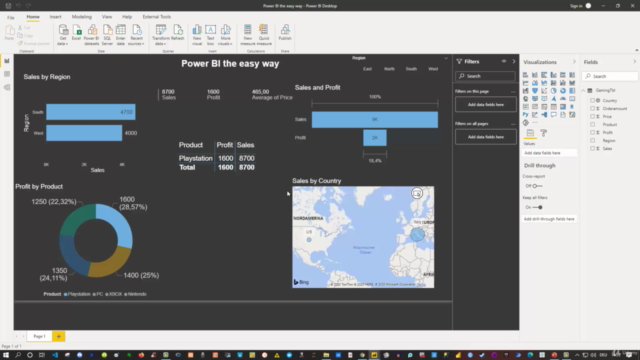The width and height of the screenshot is (640, 360).
Task: Open the Report view from left sidebar
Action: (x=7, y=61)
